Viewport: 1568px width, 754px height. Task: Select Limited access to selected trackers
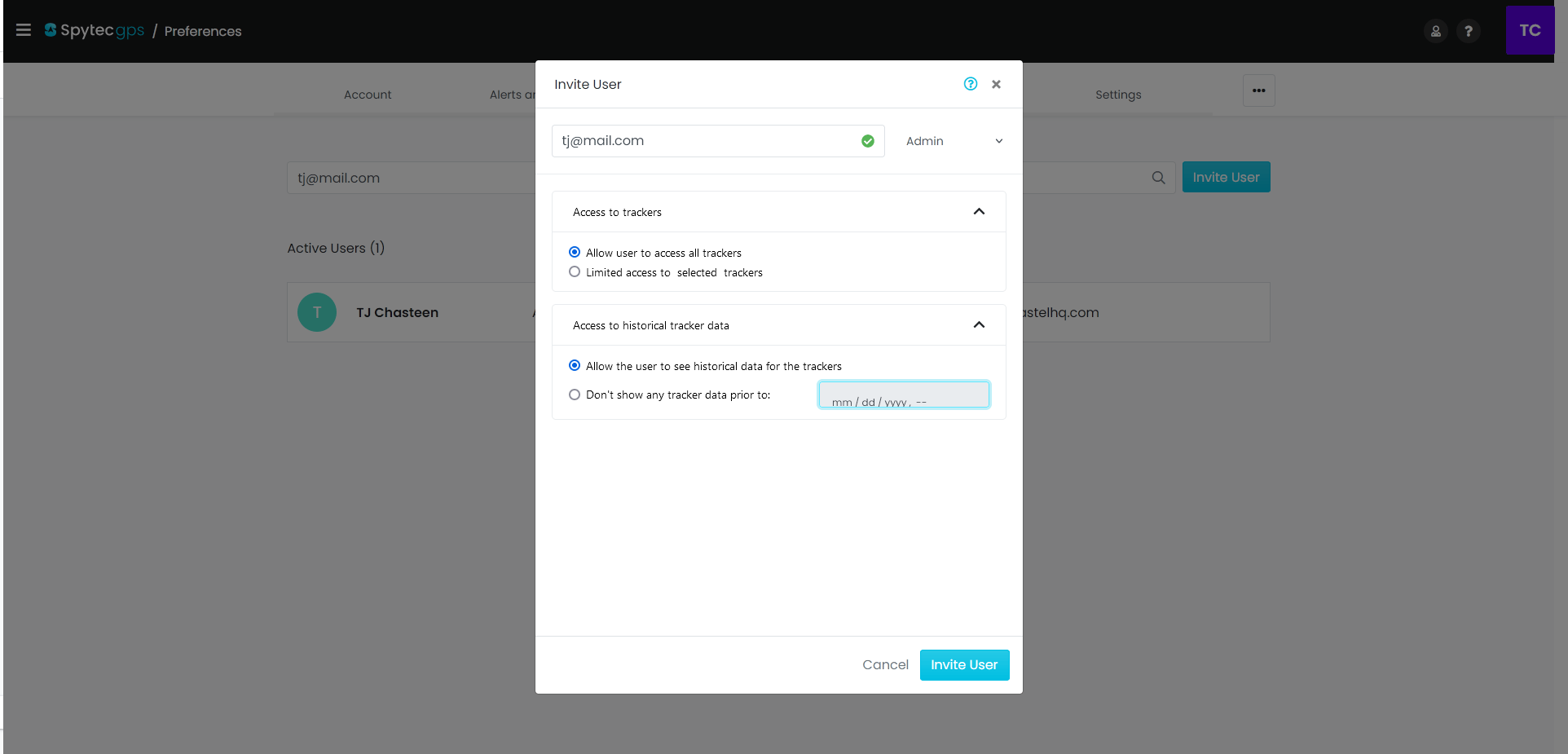coord(575,272)
